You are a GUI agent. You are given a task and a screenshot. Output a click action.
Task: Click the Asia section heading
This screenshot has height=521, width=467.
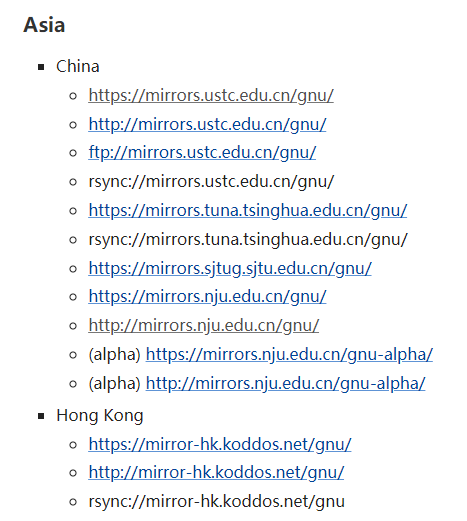(x=44, y=25)
